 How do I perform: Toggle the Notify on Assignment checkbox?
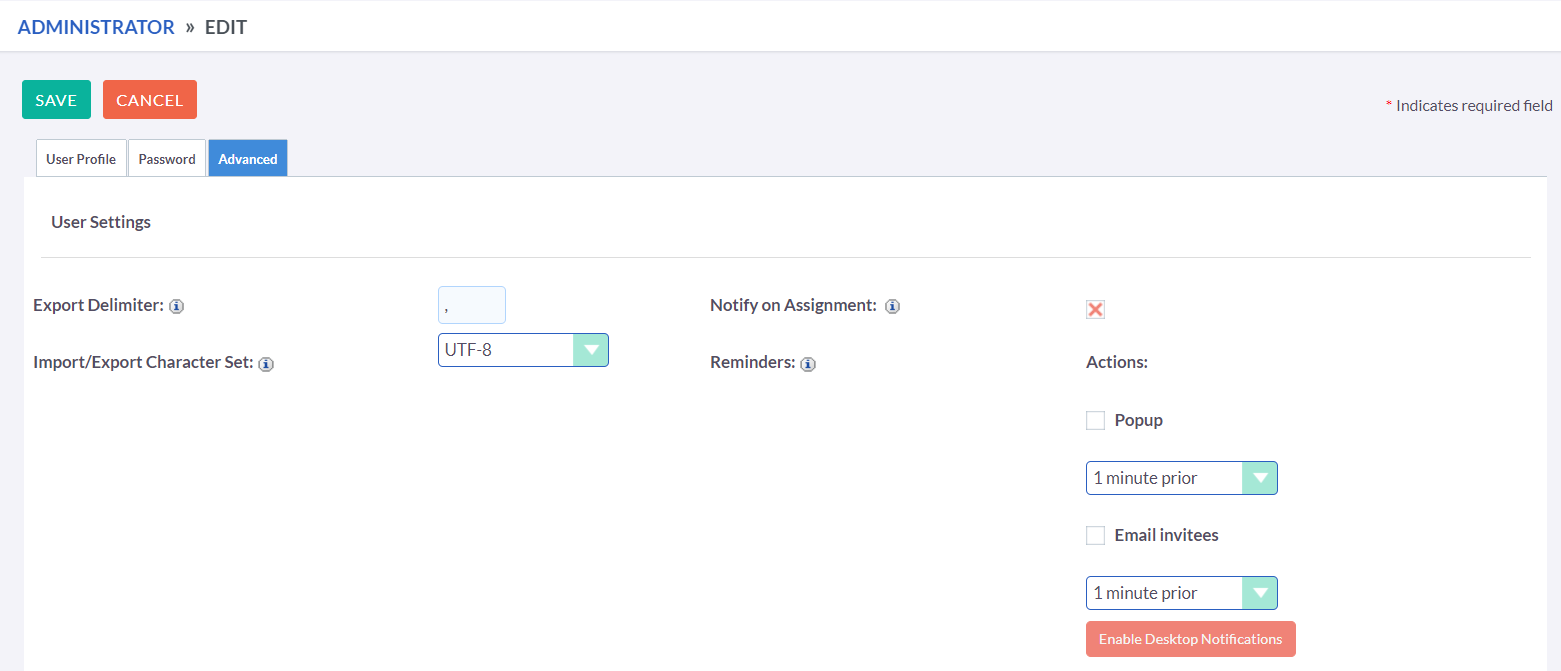(1095, 309)
